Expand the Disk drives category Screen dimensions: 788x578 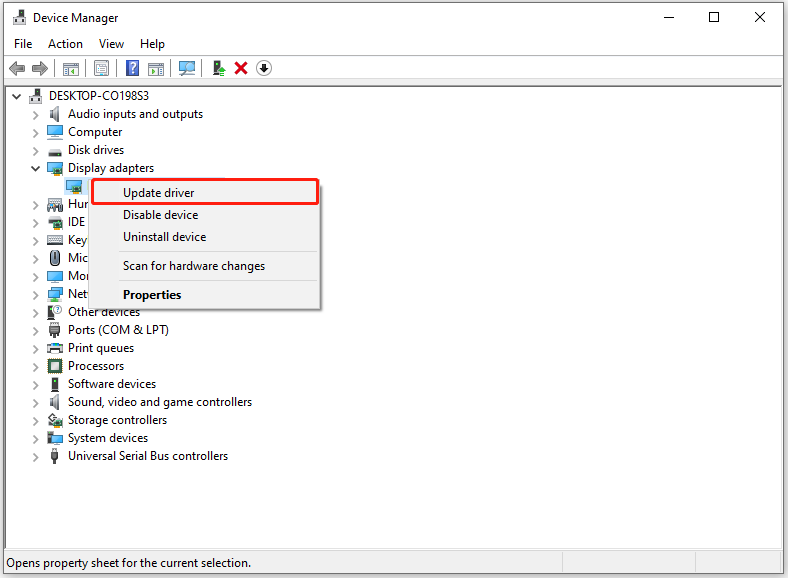pos(35,151)
